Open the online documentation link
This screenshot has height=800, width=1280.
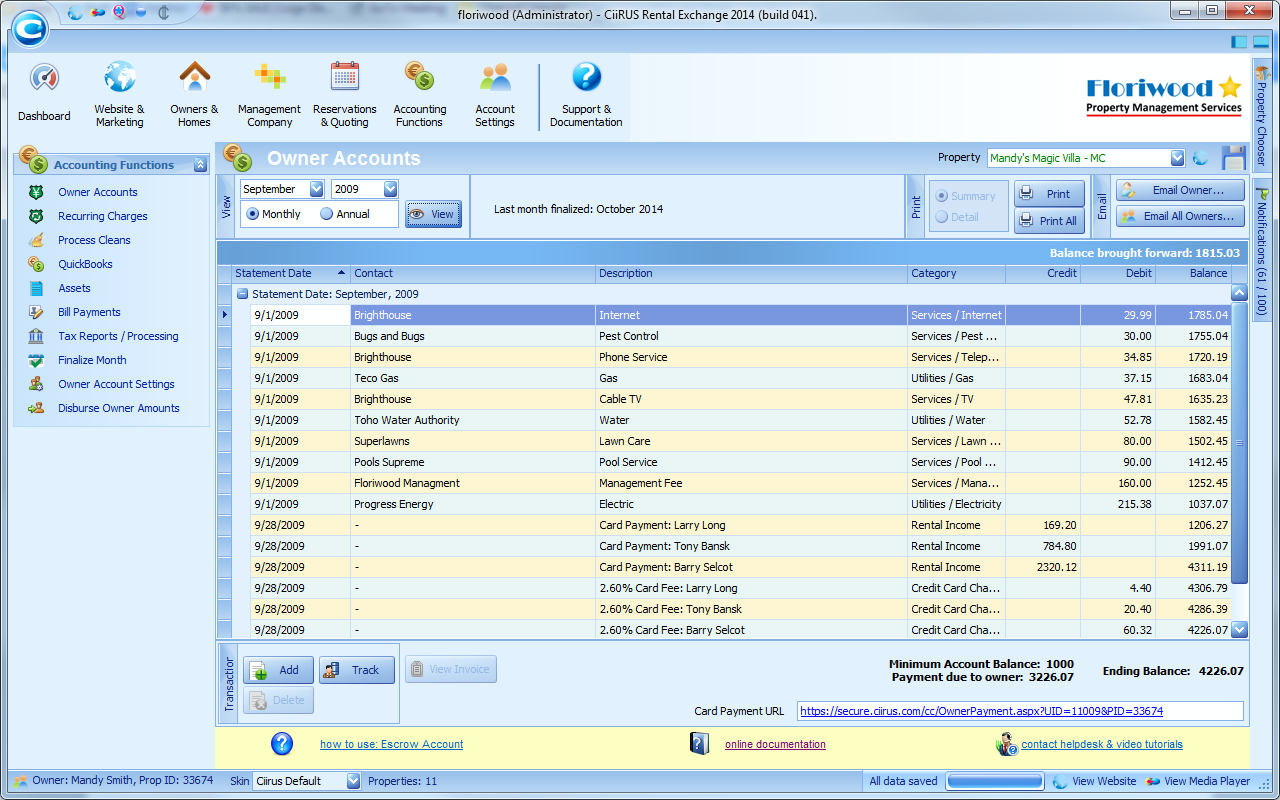click(x=775, y=744)
